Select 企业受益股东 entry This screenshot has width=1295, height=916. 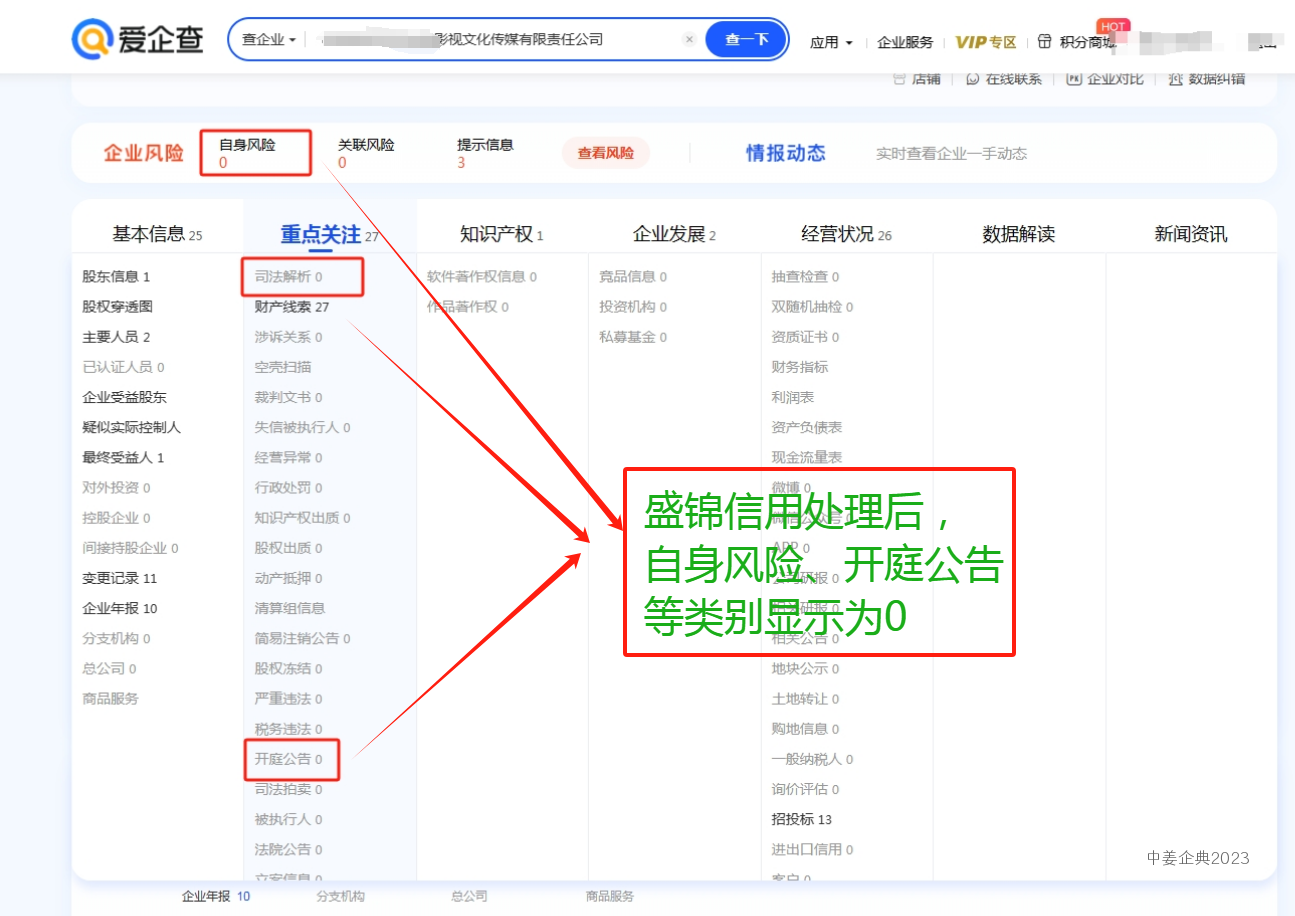(124, 397)
